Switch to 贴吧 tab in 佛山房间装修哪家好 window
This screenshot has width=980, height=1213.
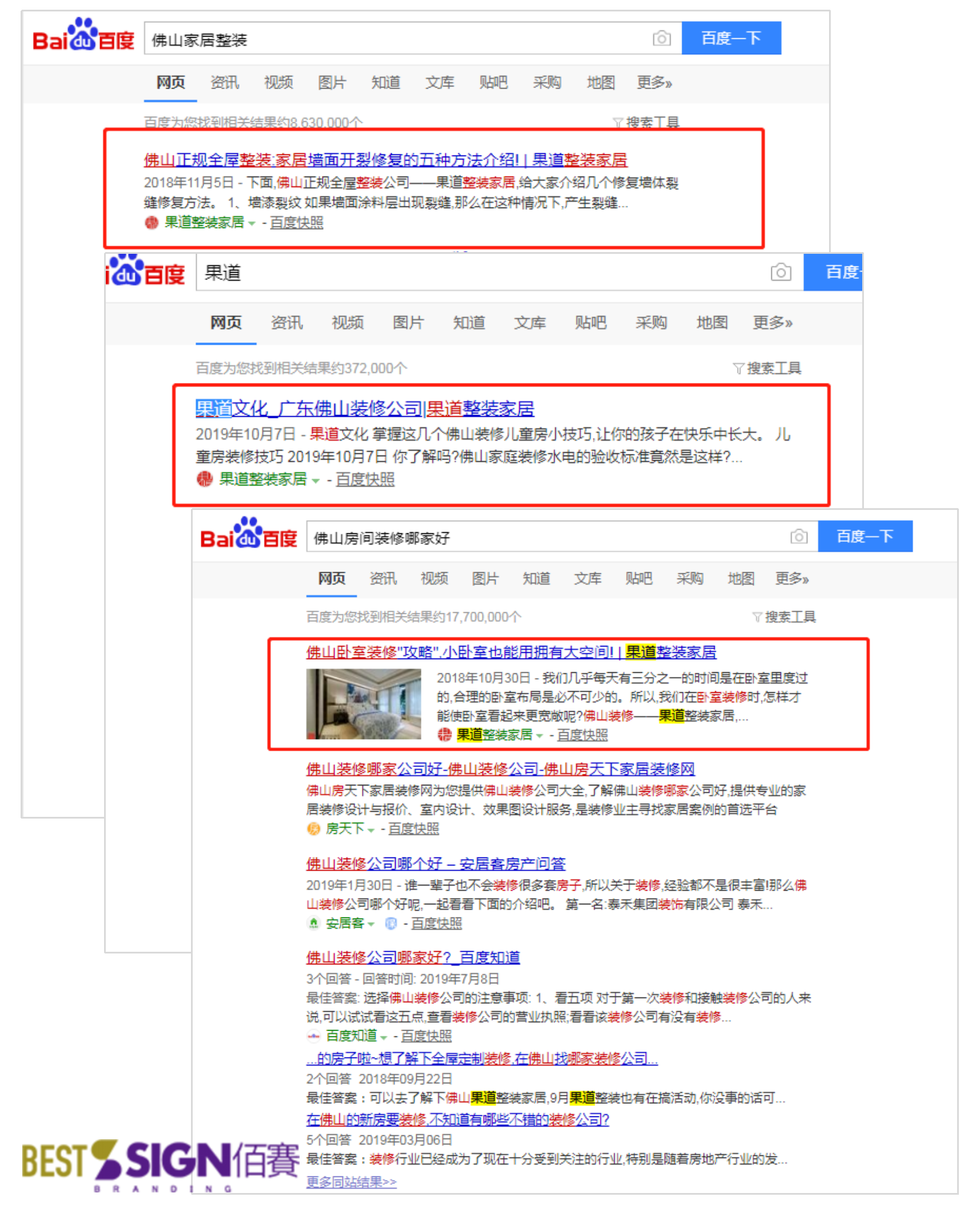[639, 578]
